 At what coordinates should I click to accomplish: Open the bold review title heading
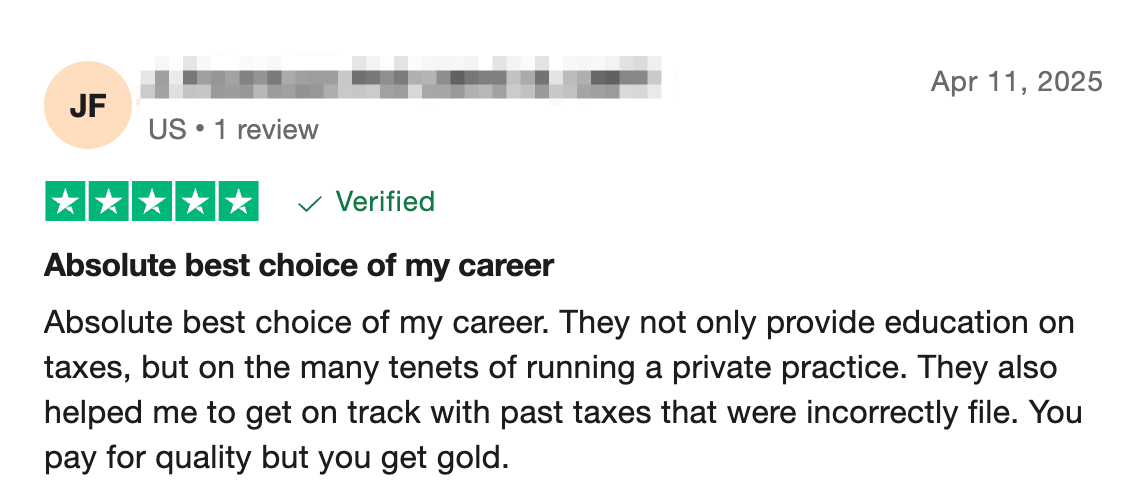[x=299, y=266]
